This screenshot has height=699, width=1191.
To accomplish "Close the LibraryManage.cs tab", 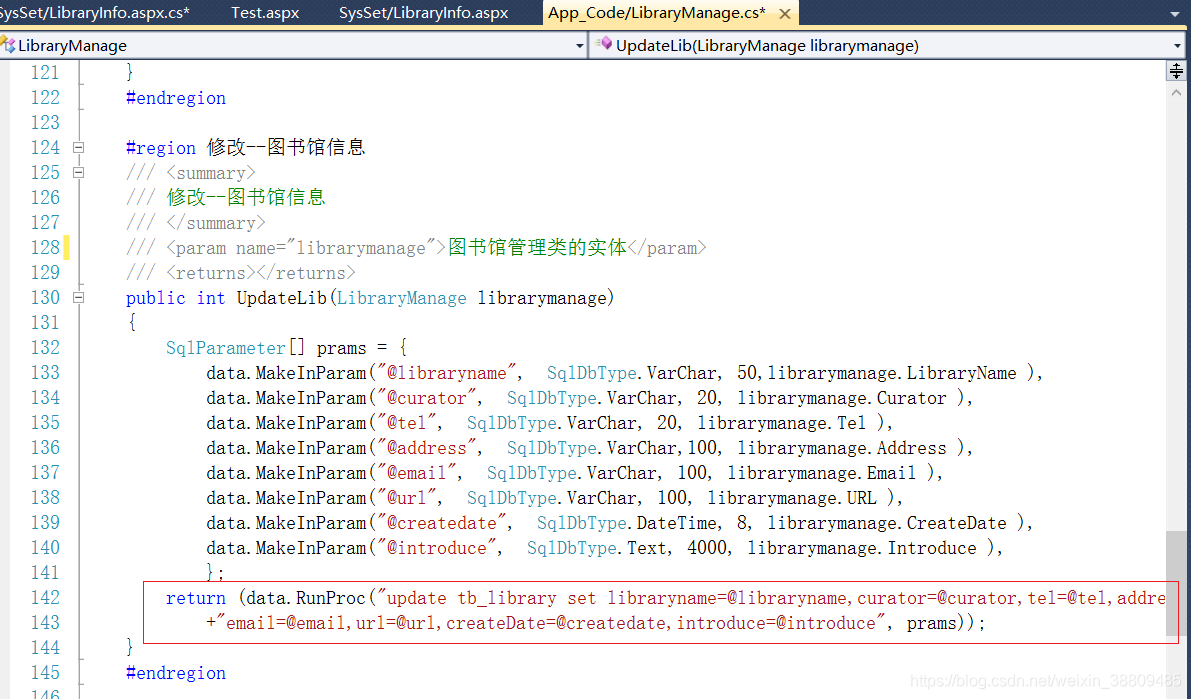I will point(785,14).
